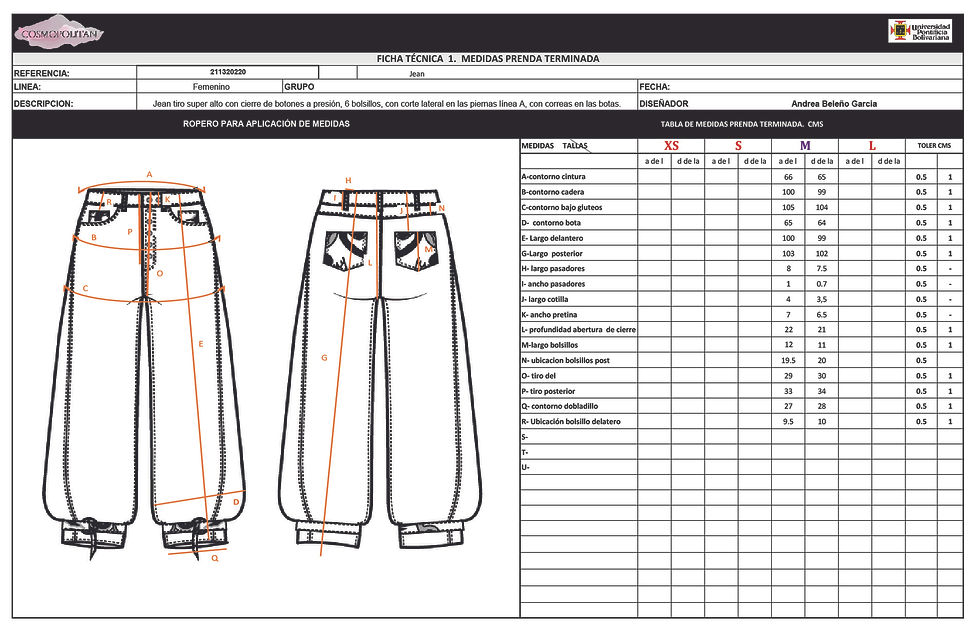
Task: Click the 'GRUPO' field label
Action: [299, 87]
